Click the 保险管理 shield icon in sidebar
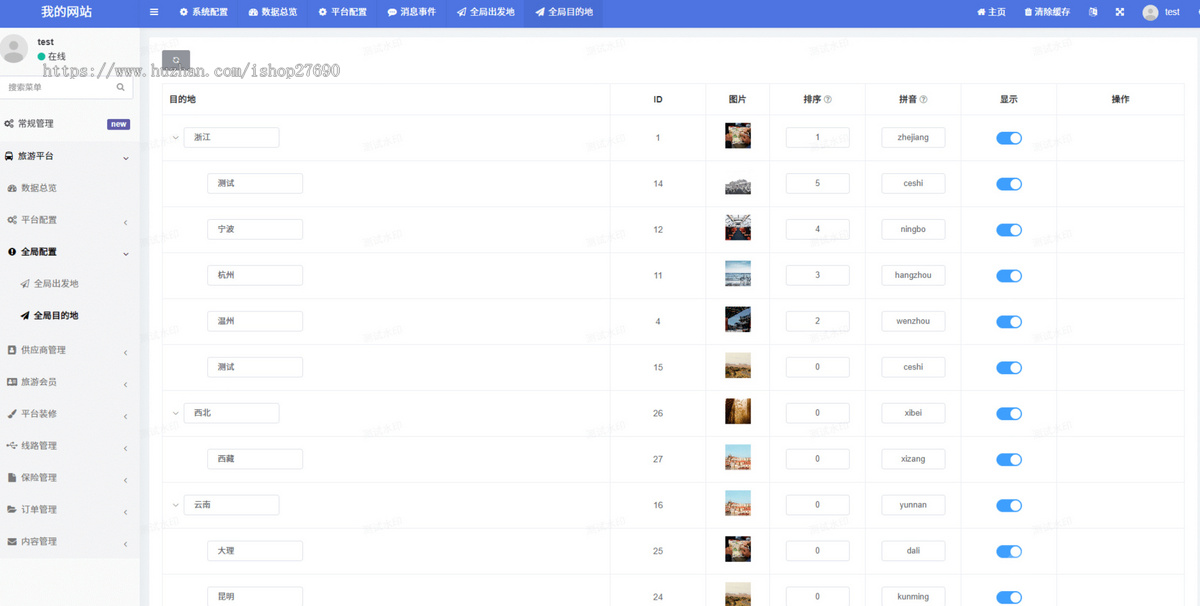This screenshot has height=606, width=1200. click(x=12, y=478)
